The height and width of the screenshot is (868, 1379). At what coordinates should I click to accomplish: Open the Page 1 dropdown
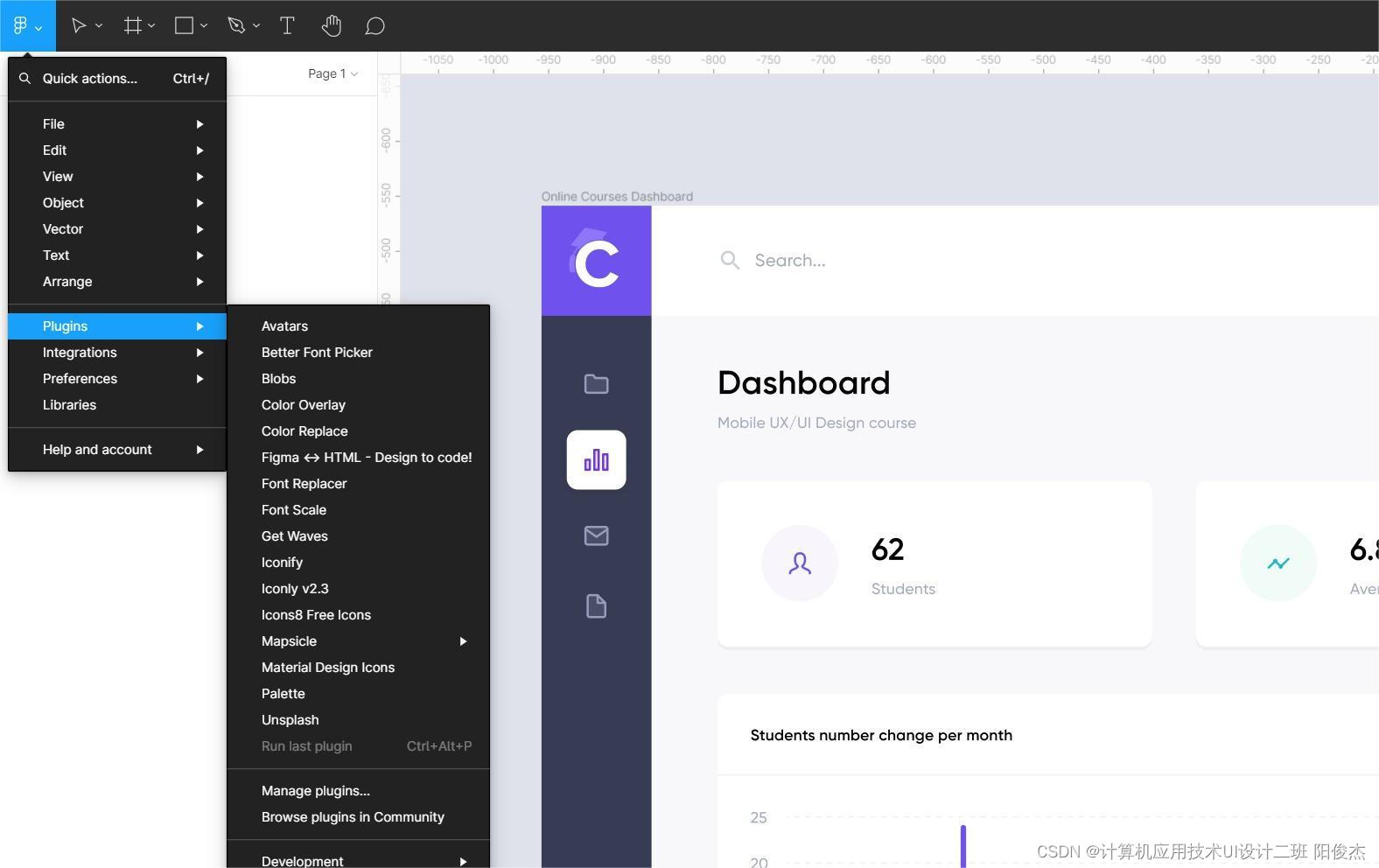(x=332, y=73)
